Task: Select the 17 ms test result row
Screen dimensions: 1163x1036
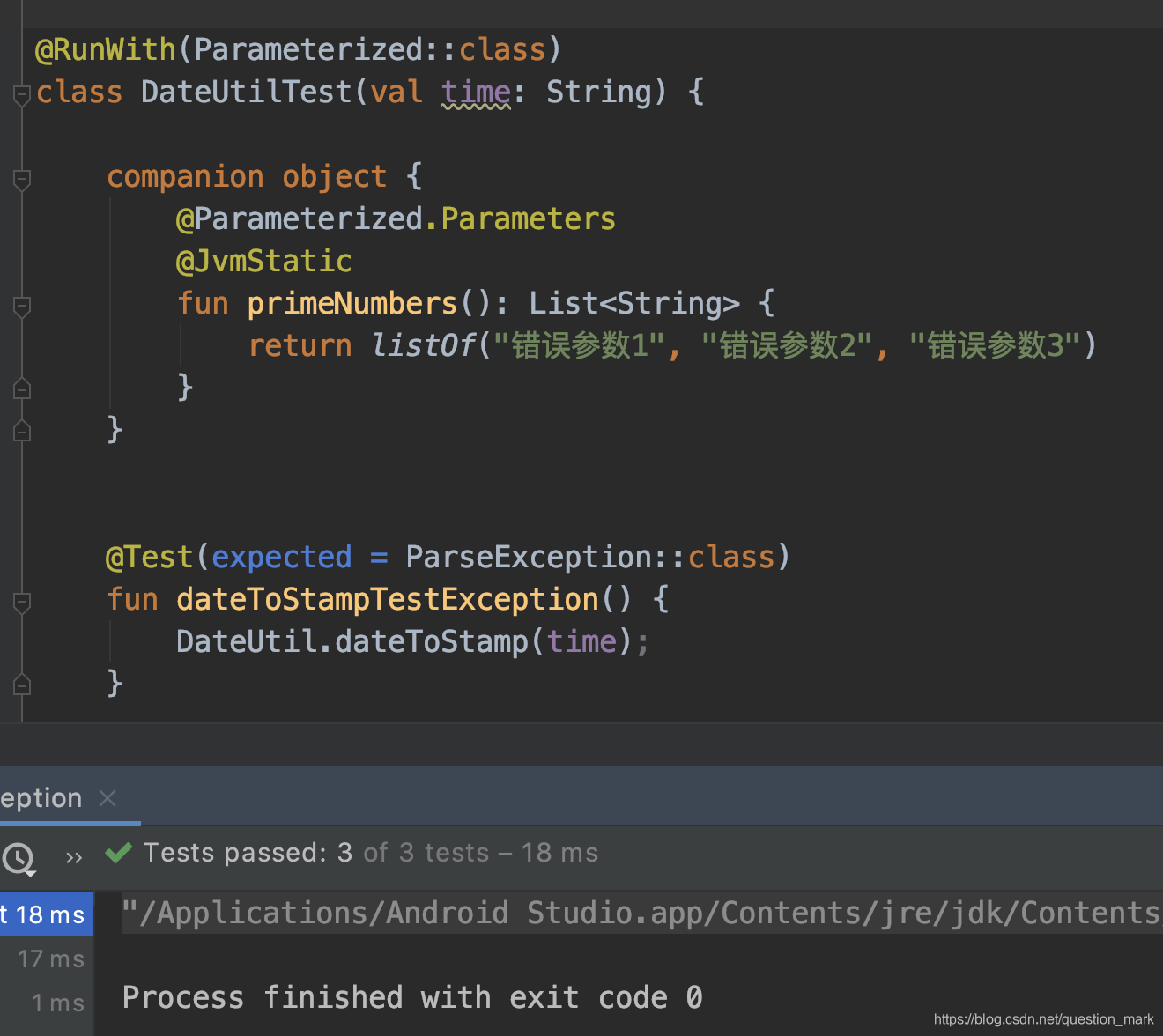Action: click(x=47, y=958)
